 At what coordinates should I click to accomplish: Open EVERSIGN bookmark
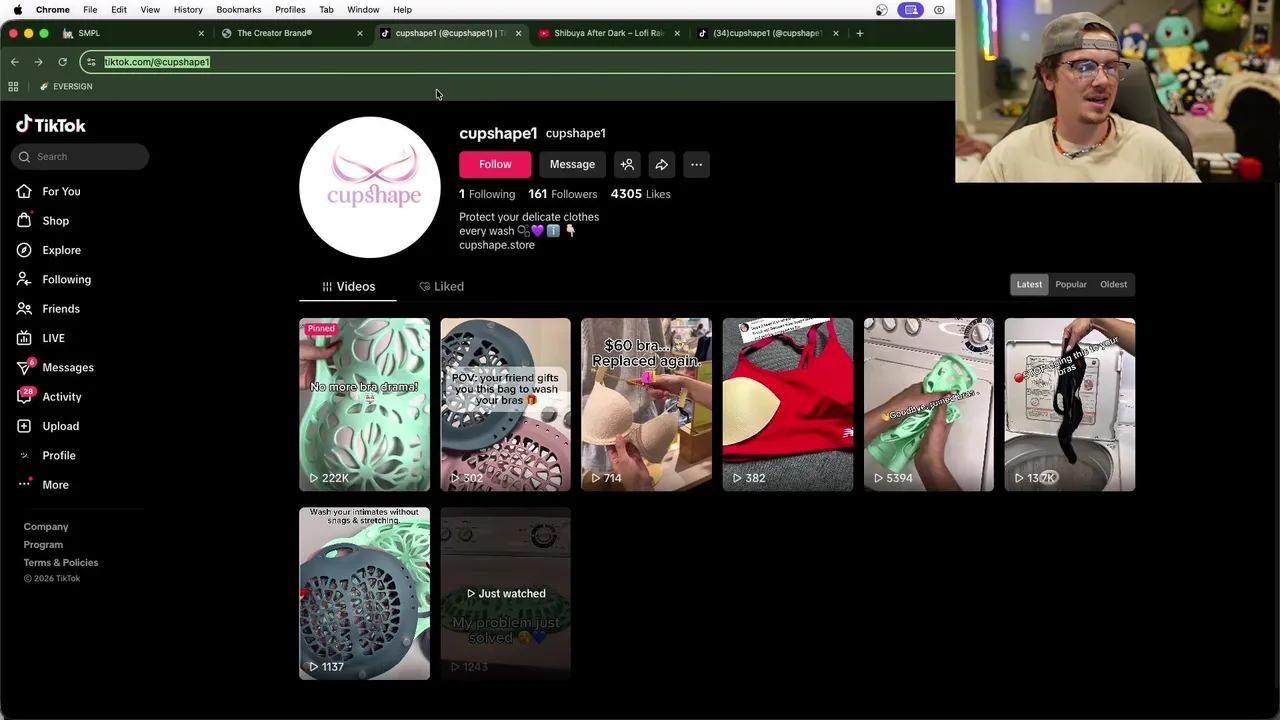65,87
